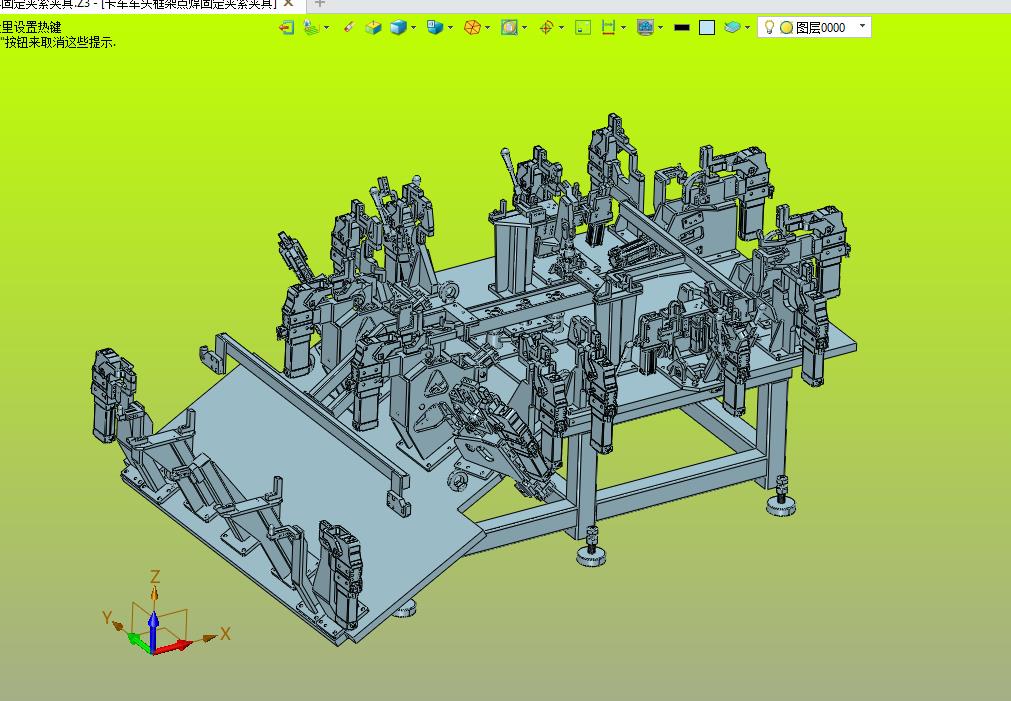
Task: Close the current document tab
Action: click(x=288, y=4)
